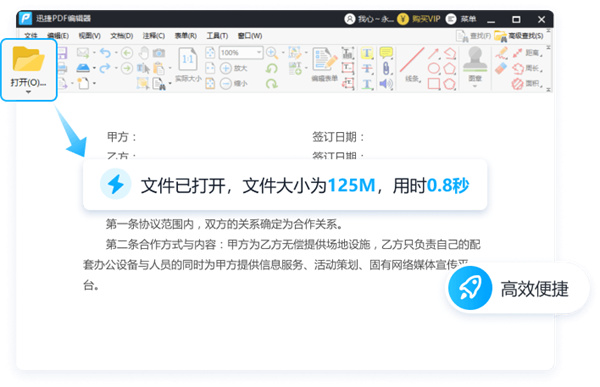Select the red Arrow drawing tool
600x387 pixels.
click(434, 53)
